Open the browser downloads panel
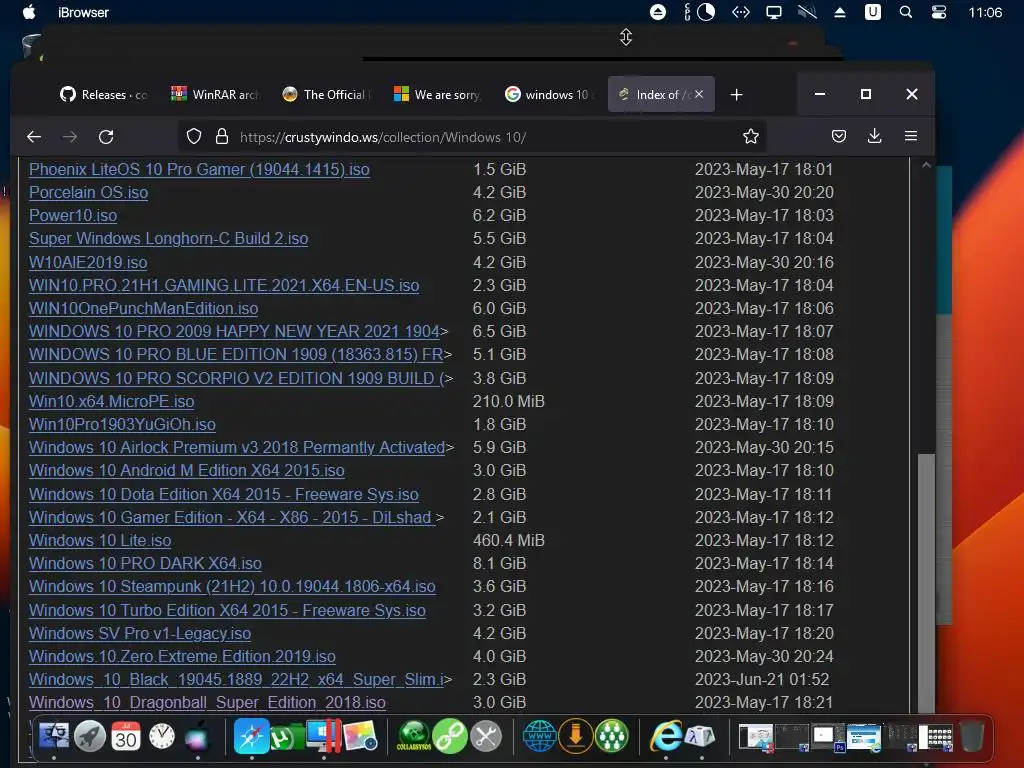 [x=874, y=136]
